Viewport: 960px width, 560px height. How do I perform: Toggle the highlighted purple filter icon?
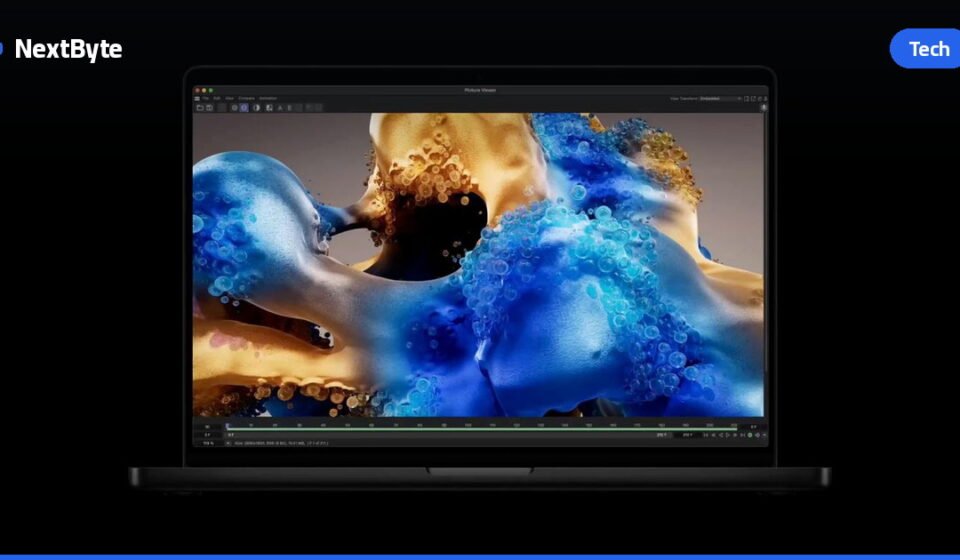tap(244, 108)
